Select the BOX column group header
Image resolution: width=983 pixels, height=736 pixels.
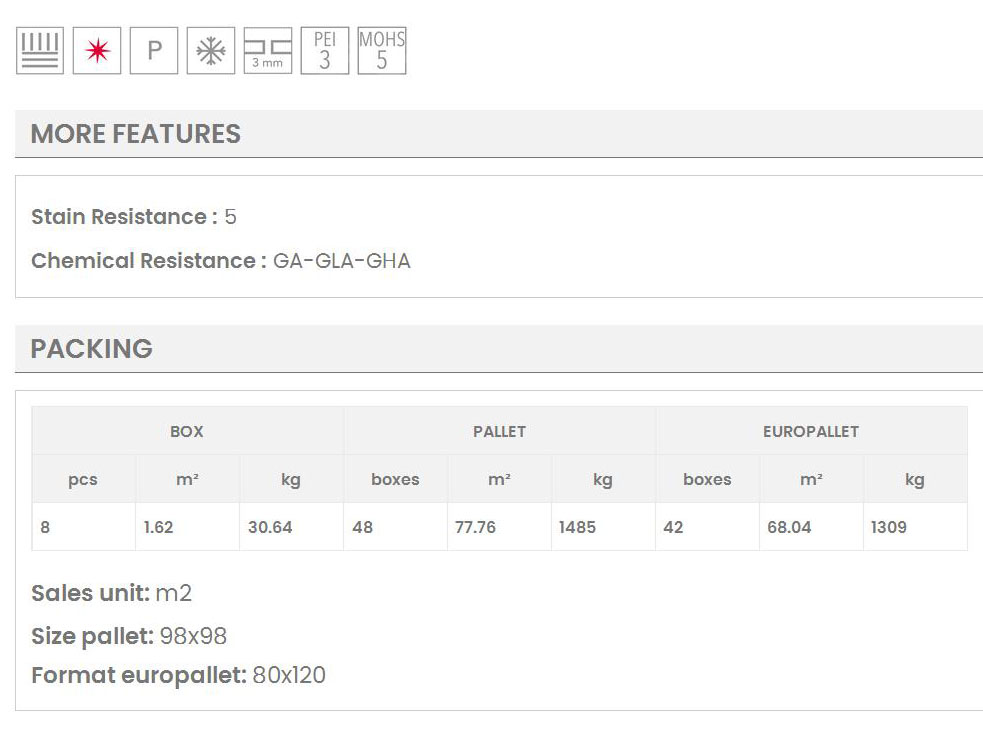coord(187,432)
